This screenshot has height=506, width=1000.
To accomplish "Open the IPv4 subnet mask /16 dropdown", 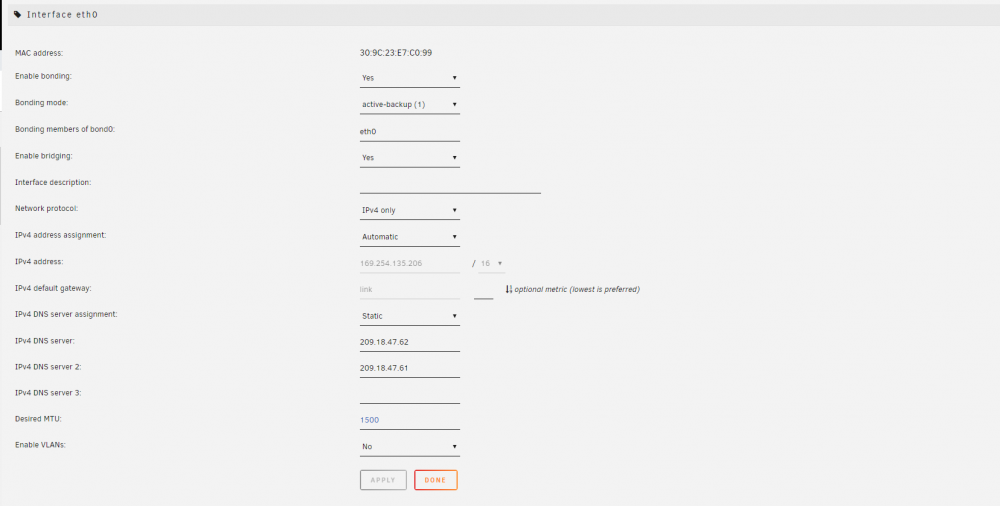I will click(492, 264).
